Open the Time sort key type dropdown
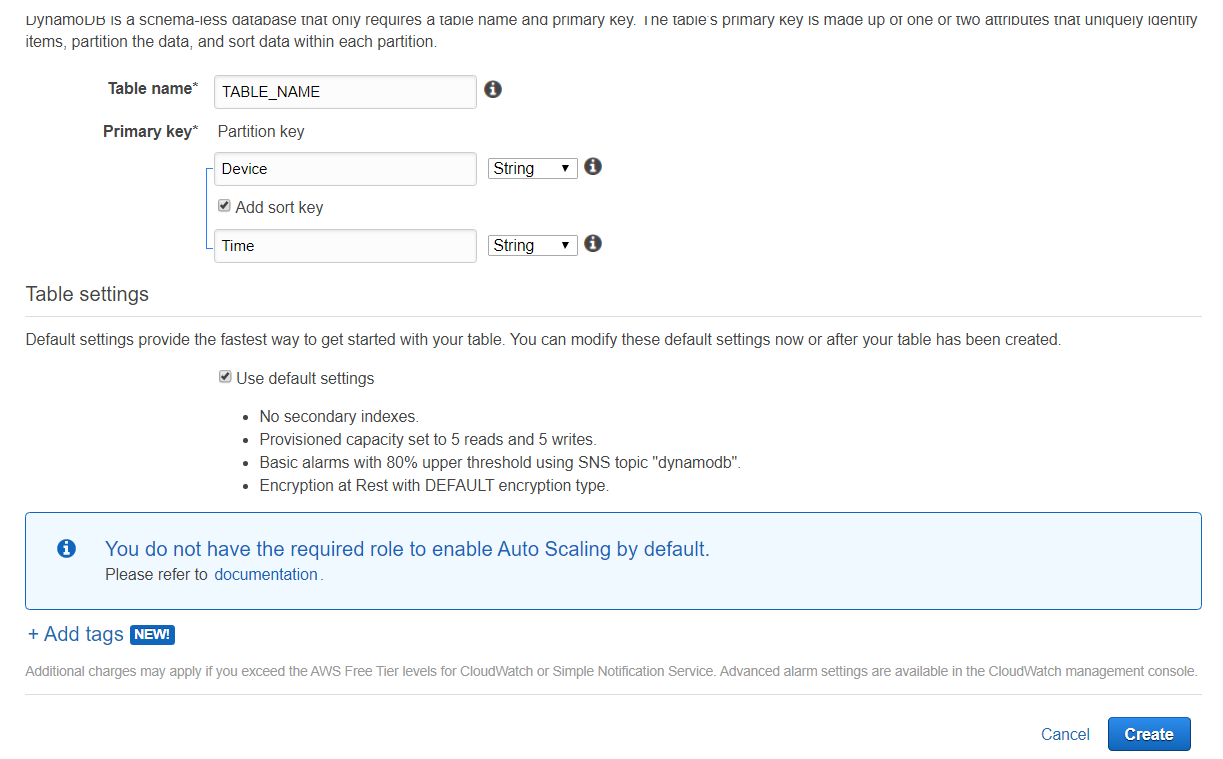The height and width of the screenshot is (759, 1223). point(533,245)
